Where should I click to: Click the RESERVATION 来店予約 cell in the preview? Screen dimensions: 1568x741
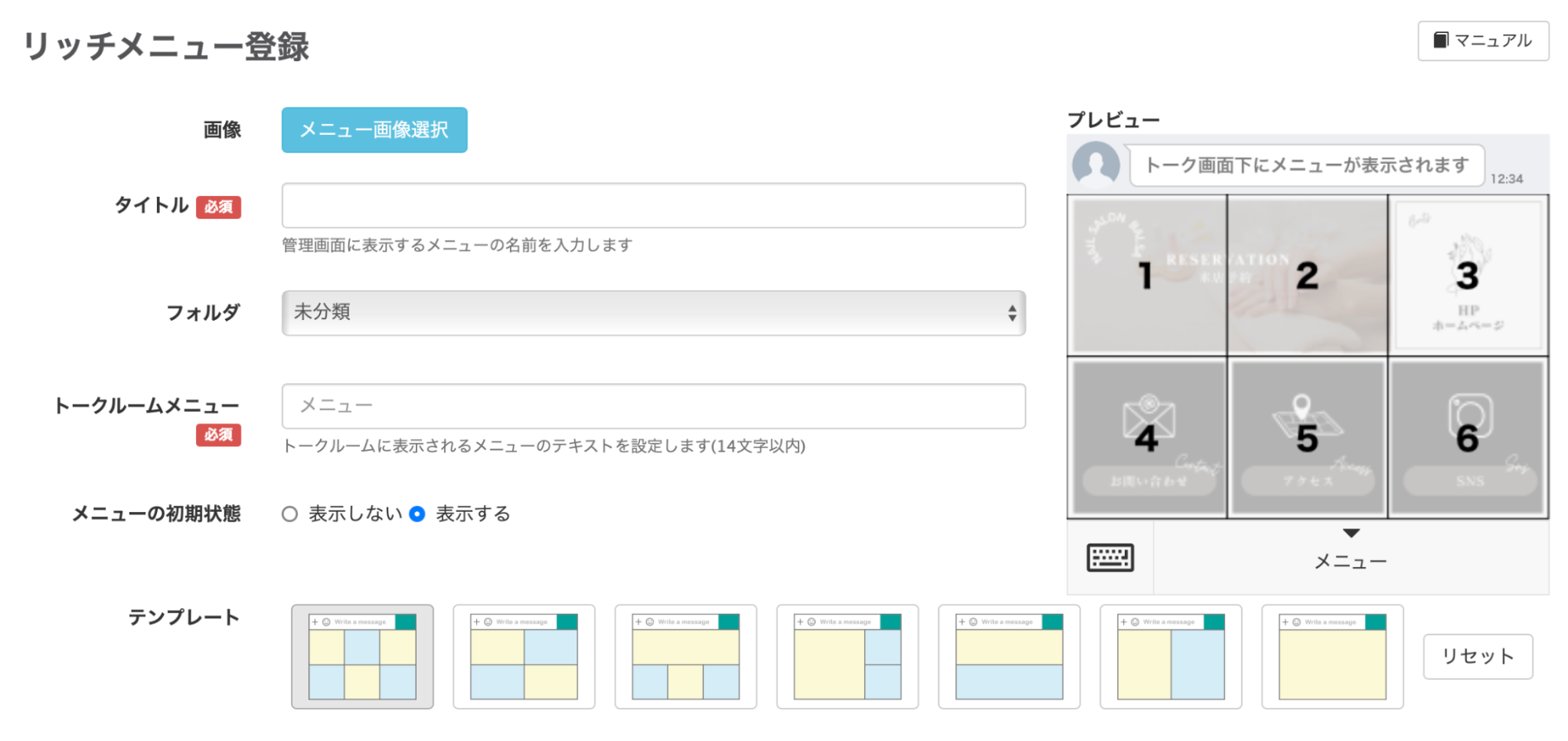coord(1307,274)
